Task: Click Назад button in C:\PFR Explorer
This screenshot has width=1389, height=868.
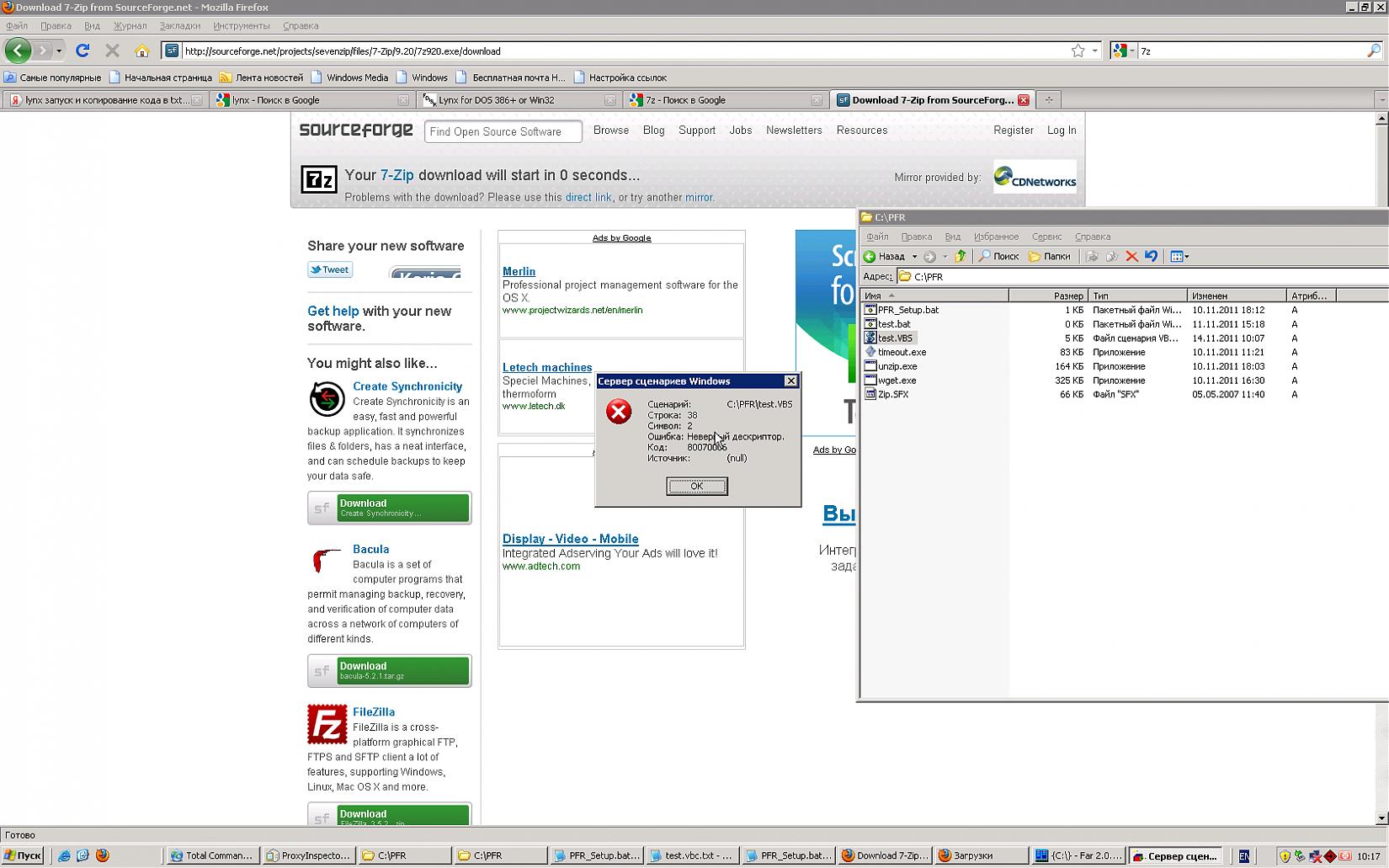Action: point(885,257)
